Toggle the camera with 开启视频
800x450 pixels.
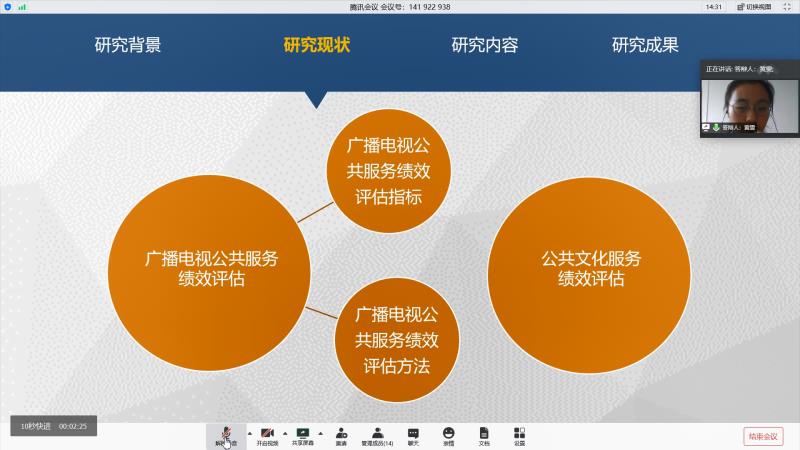pos(267,434)
